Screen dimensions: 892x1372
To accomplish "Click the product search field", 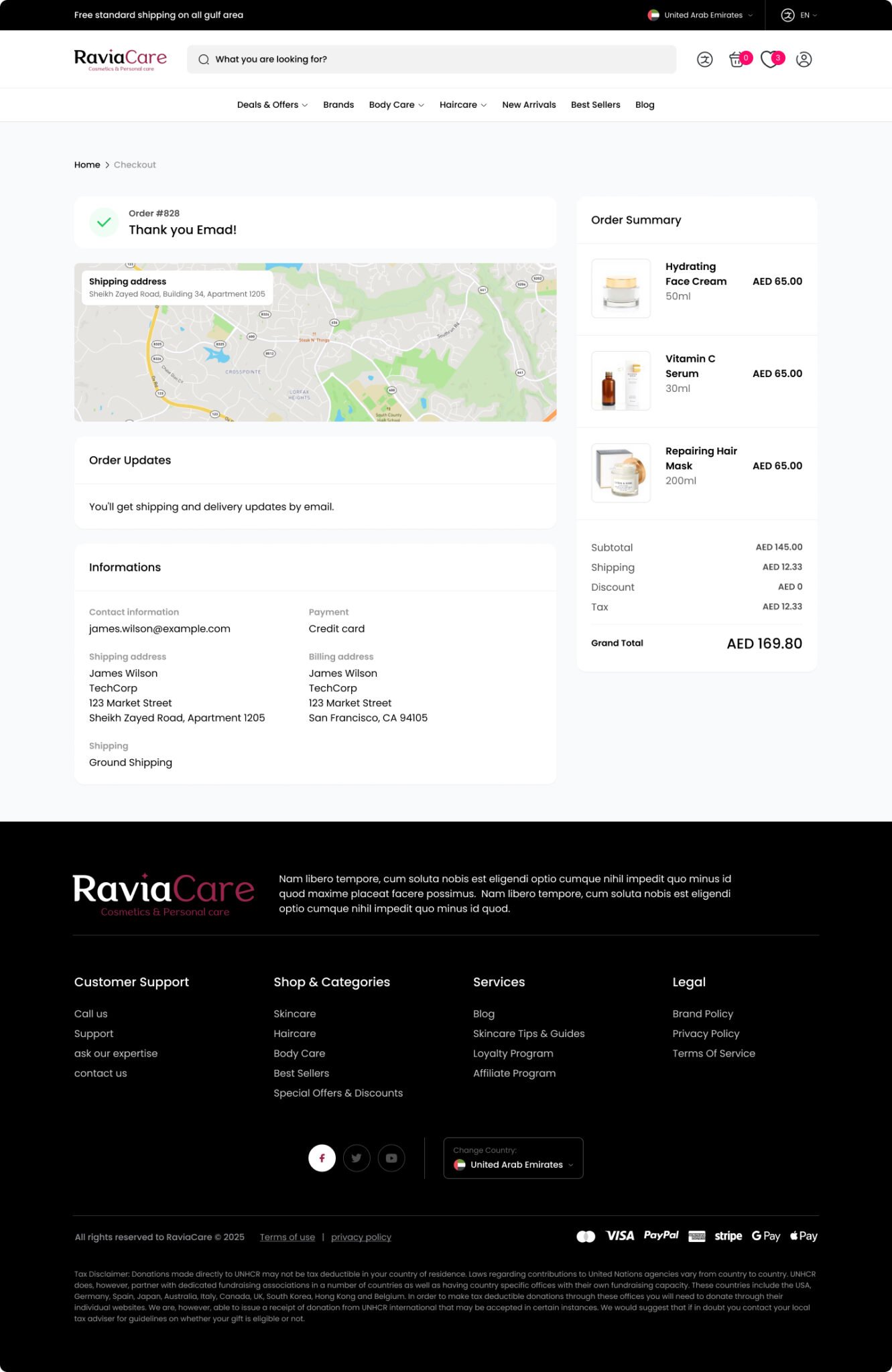I will [x=432, y=60].
